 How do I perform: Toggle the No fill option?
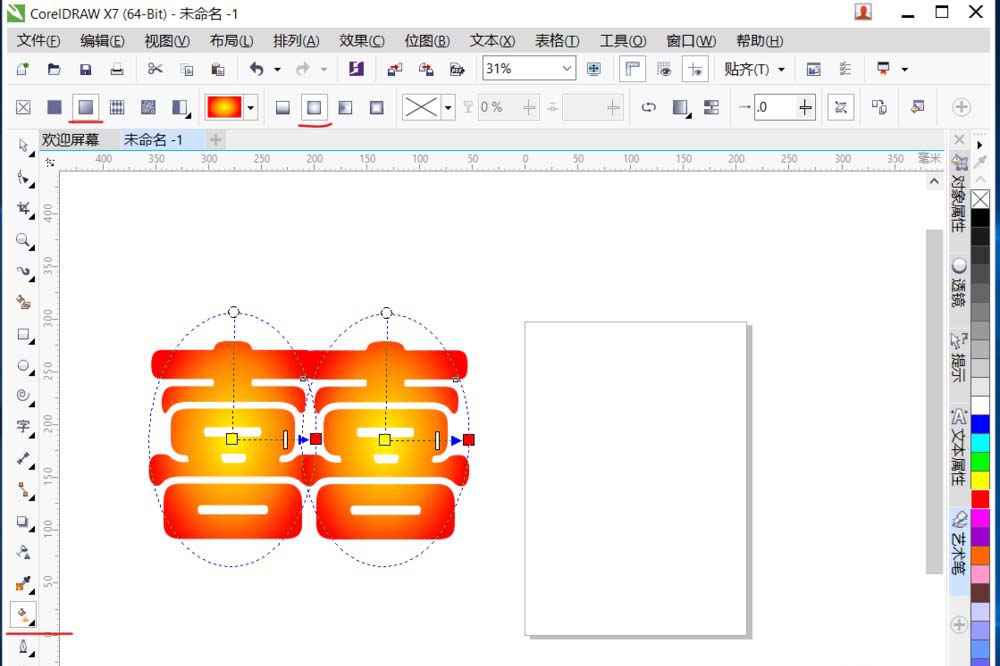tap(23, 107)
